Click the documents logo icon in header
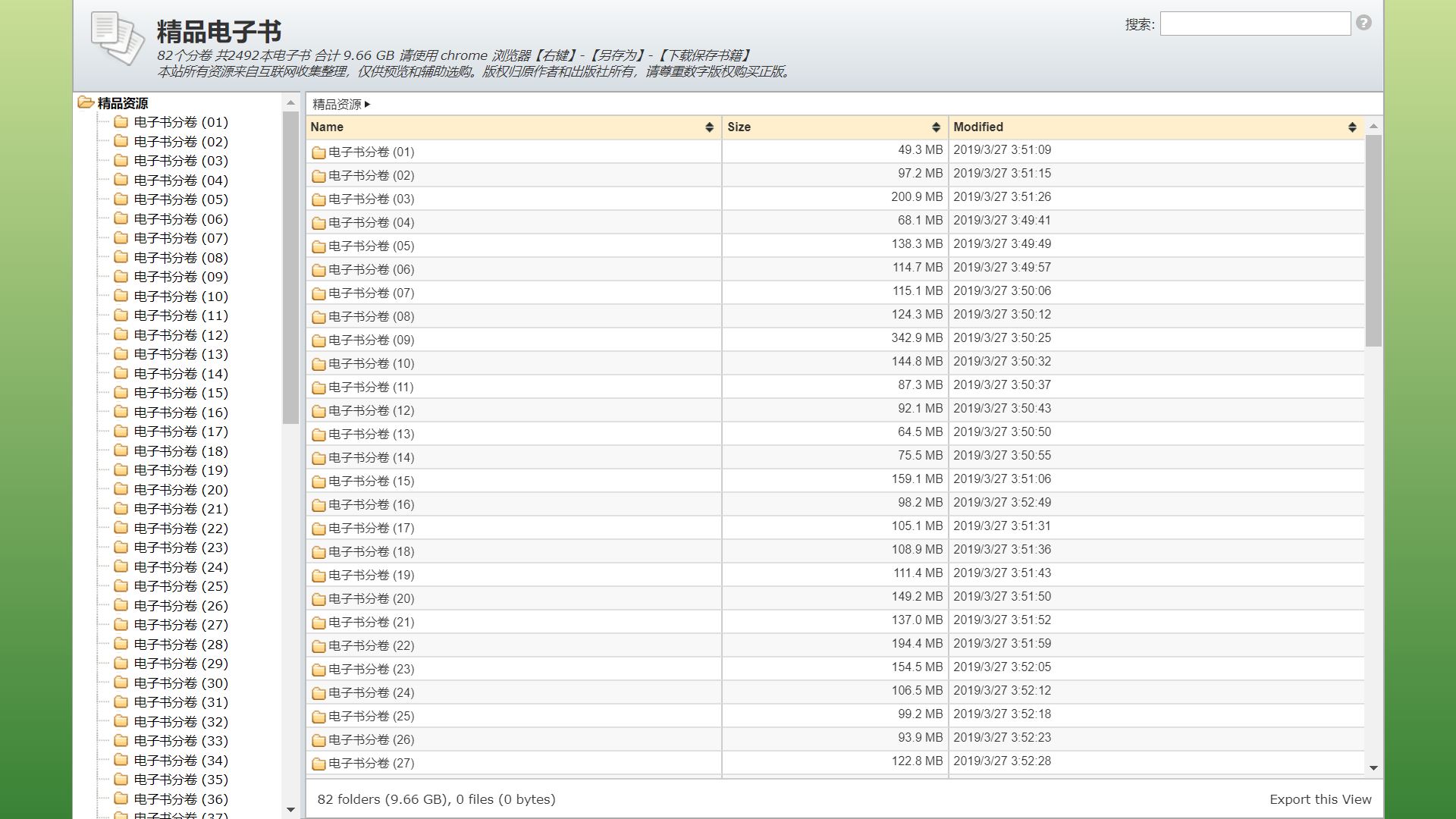This screenshot has width=1456, height=819. [117, 36]
